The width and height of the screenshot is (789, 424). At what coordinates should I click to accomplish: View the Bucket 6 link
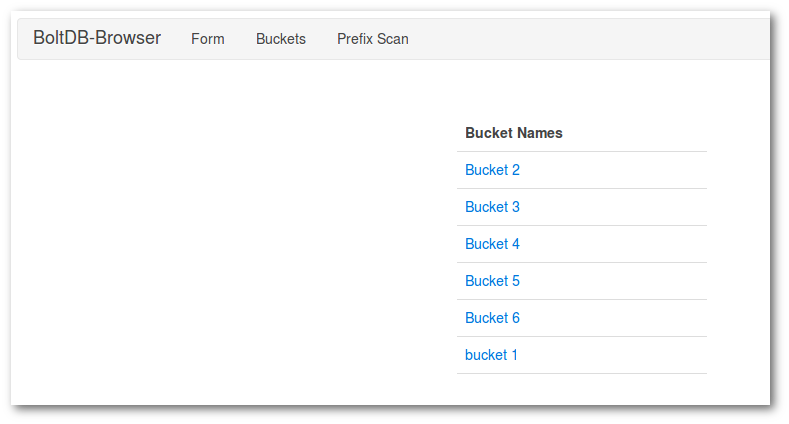coord(492,318)
